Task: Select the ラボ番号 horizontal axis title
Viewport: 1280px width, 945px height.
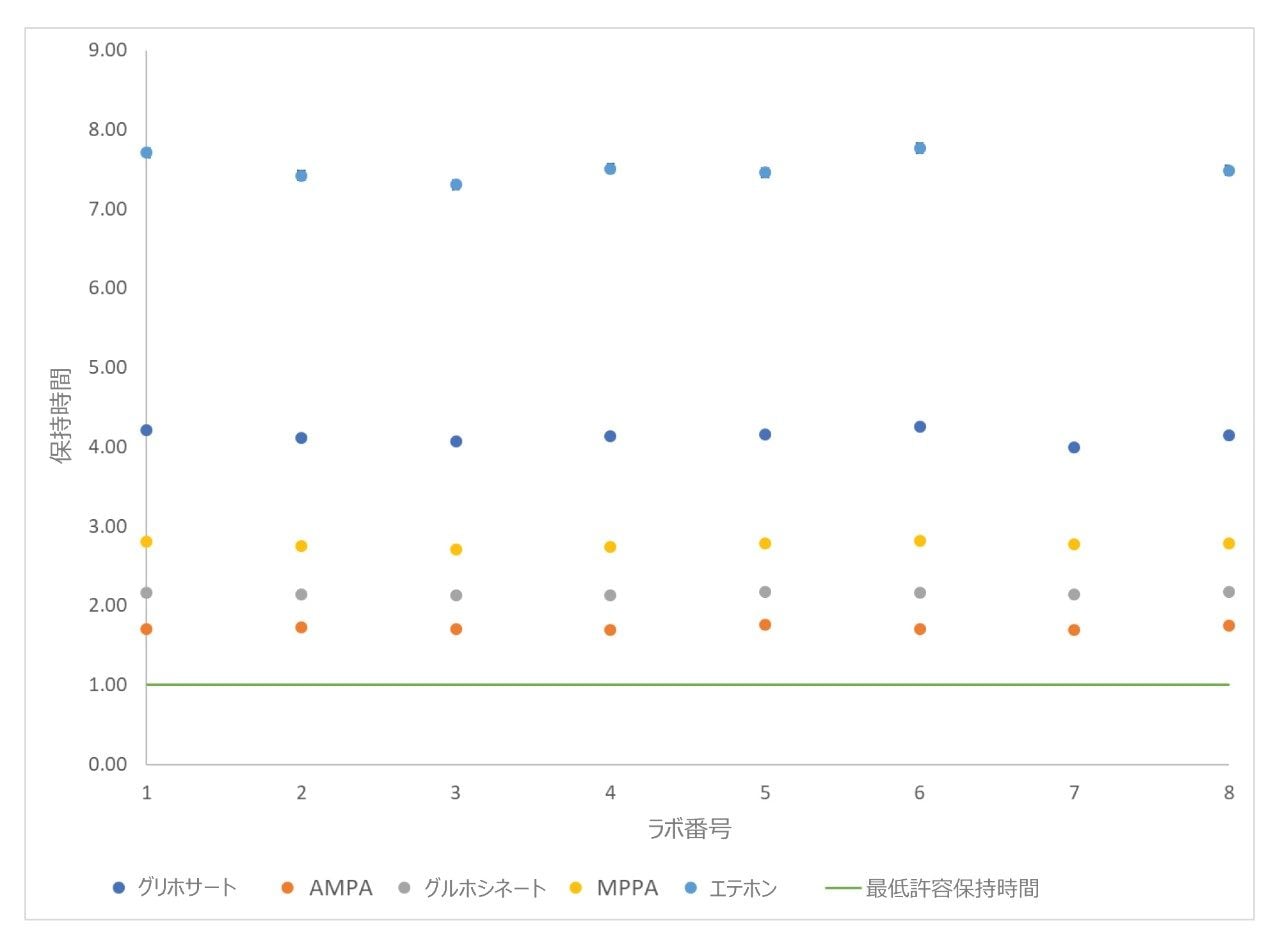Action: point(687,829)
